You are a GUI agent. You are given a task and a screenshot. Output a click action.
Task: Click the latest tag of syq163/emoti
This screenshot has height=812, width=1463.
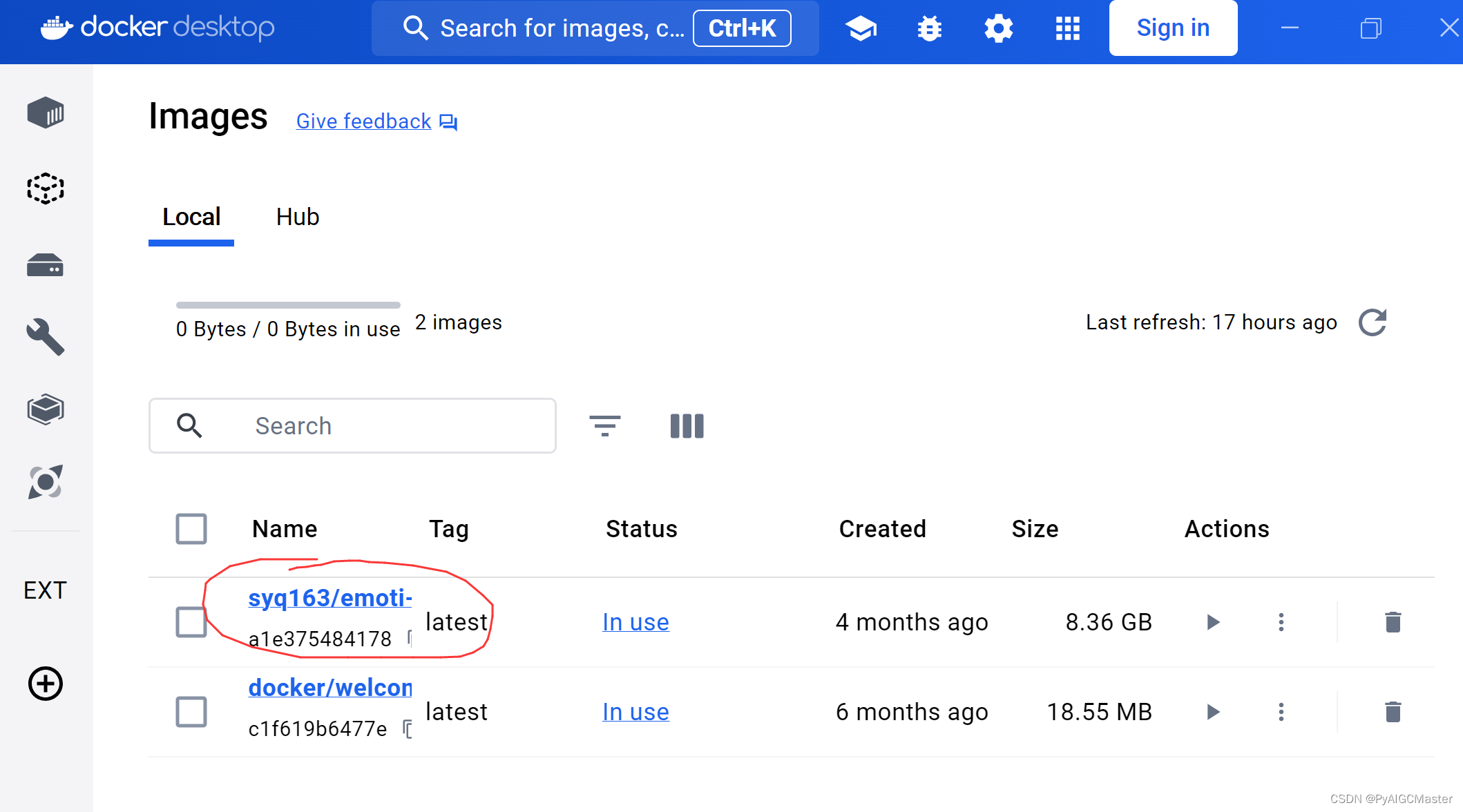click(x=457, y=622)
